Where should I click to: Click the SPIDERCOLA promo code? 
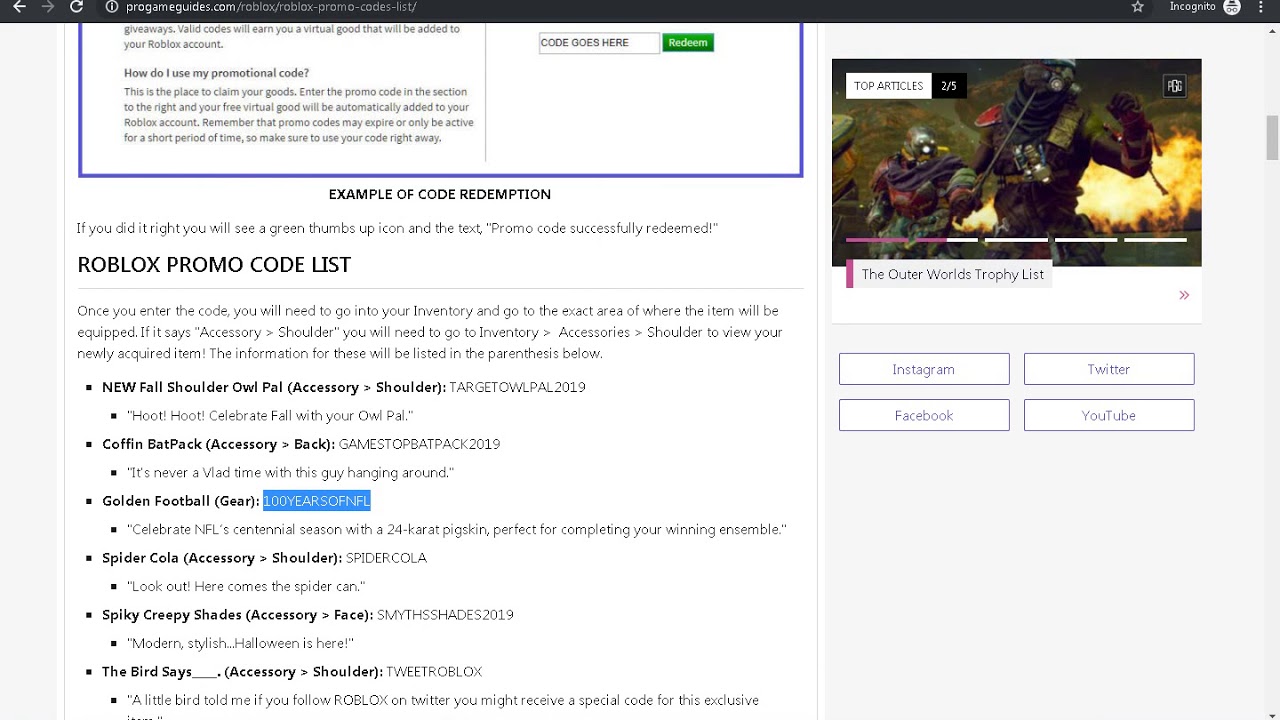[386, 558]
